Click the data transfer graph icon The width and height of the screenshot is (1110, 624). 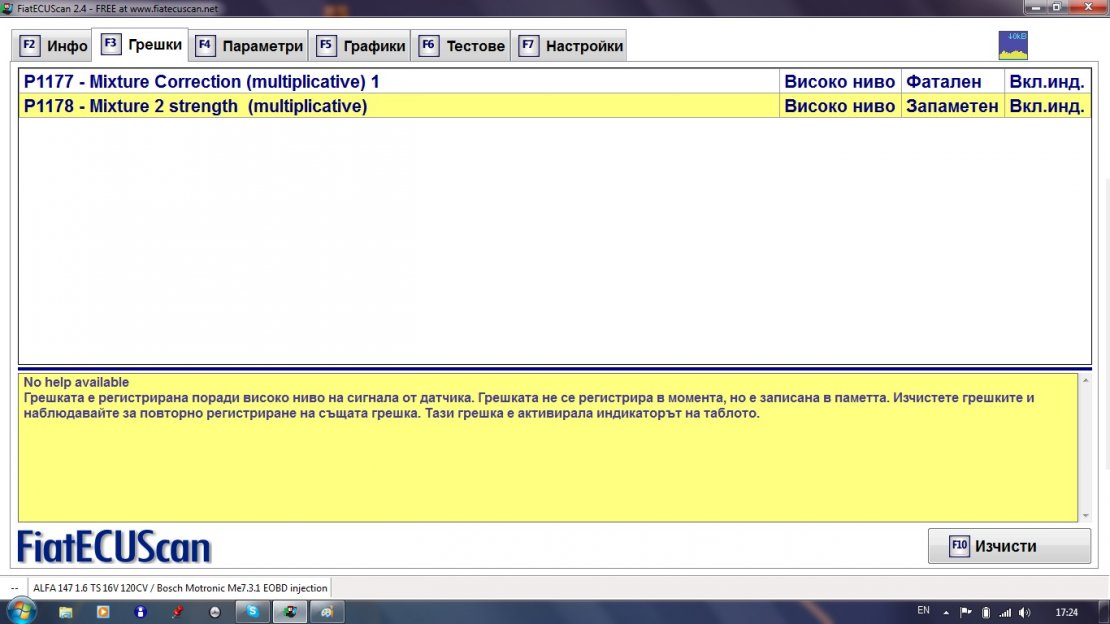point(1013,45)
